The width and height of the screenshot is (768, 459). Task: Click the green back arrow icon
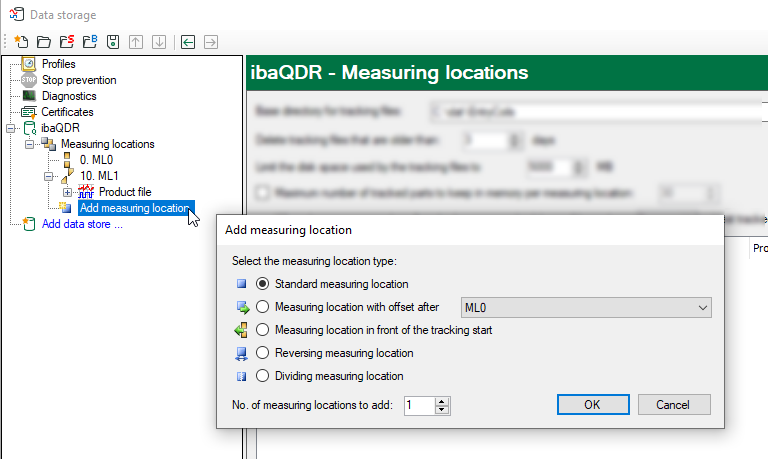(188, 42)
